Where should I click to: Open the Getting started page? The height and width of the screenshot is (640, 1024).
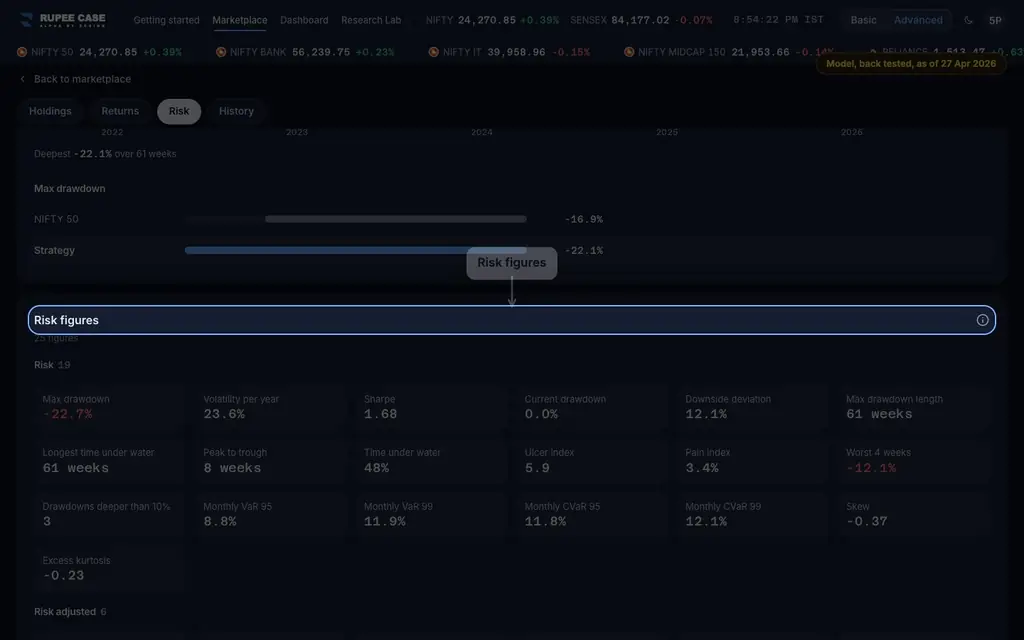point(167,20)
